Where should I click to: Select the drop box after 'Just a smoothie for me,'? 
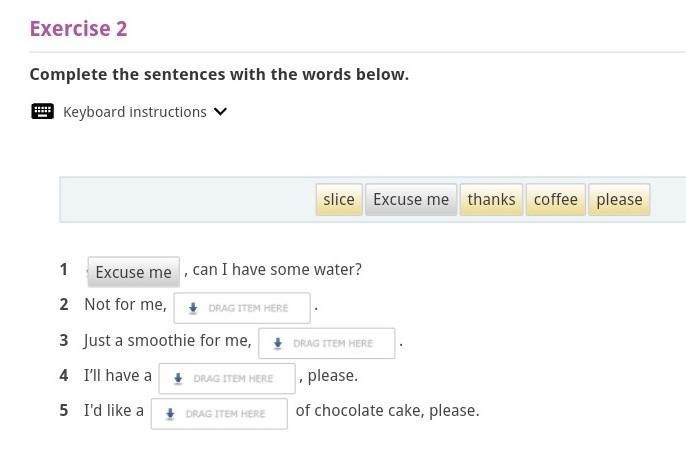[x=327, y=343]
